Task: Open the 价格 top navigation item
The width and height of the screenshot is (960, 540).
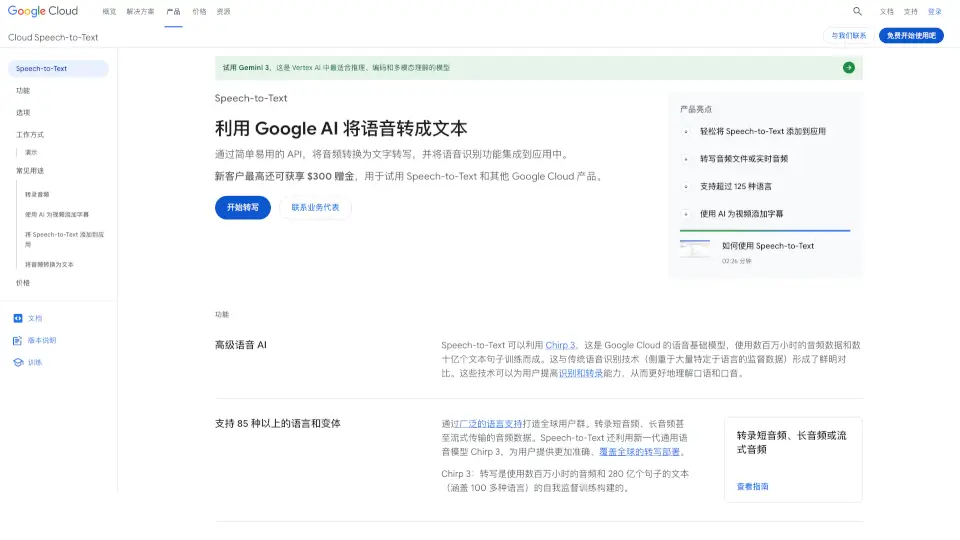Action: (x=199, y=12)
